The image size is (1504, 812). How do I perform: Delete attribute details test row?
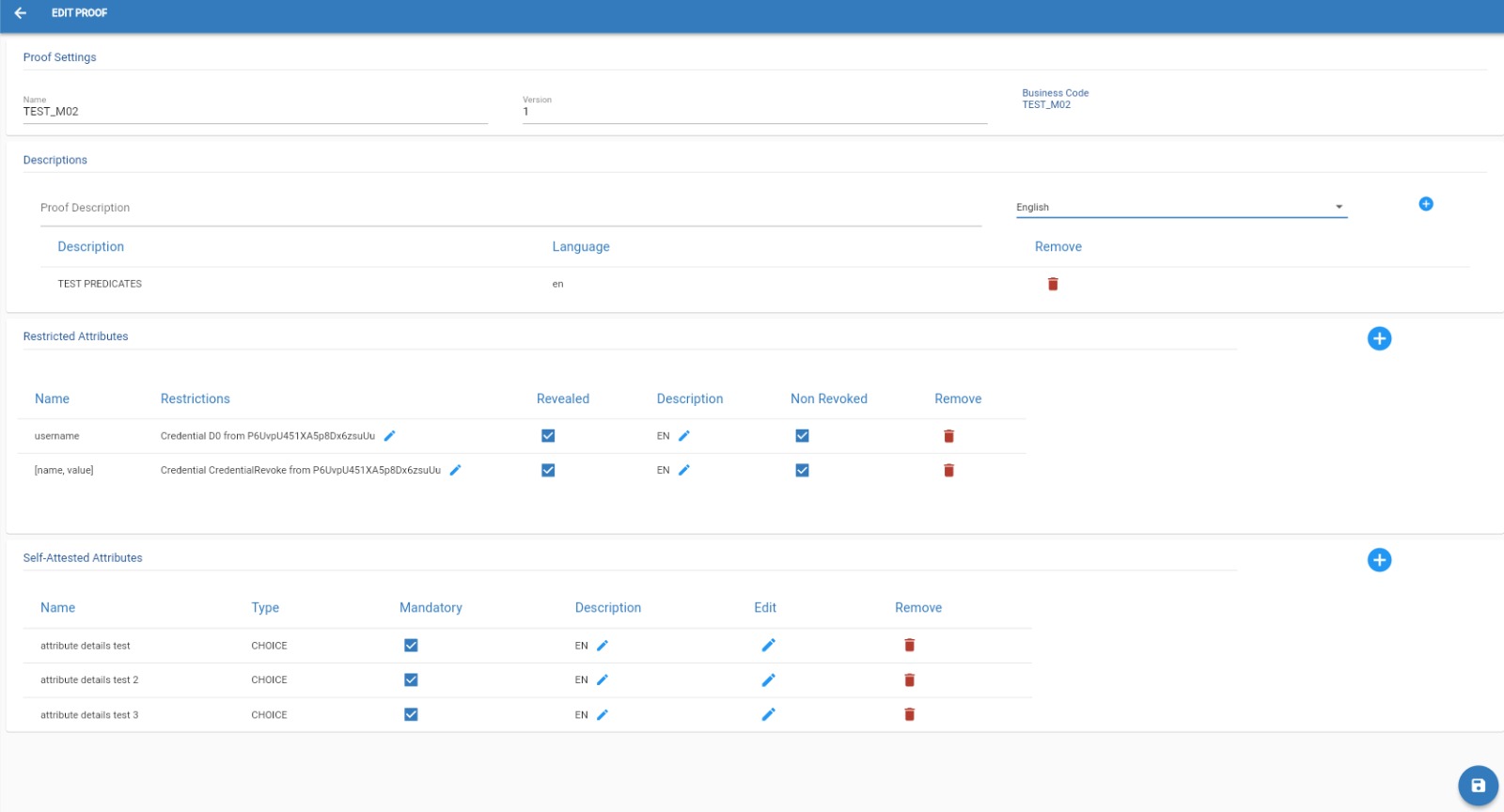[x=909, y=645]
